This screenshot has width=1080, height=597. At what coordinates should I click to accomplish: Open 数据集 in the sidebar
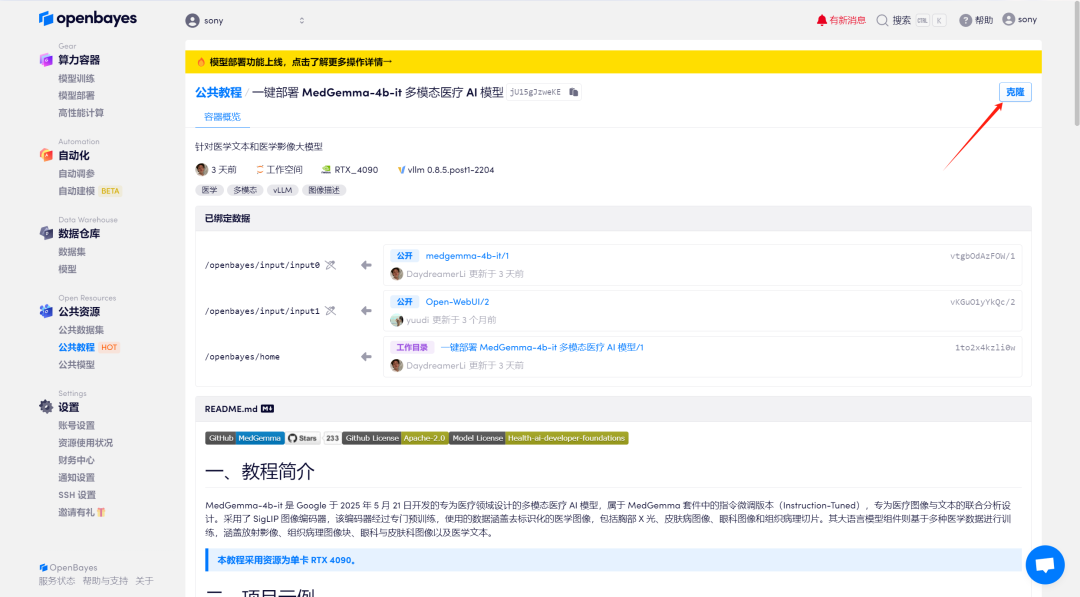coord(72,252)
